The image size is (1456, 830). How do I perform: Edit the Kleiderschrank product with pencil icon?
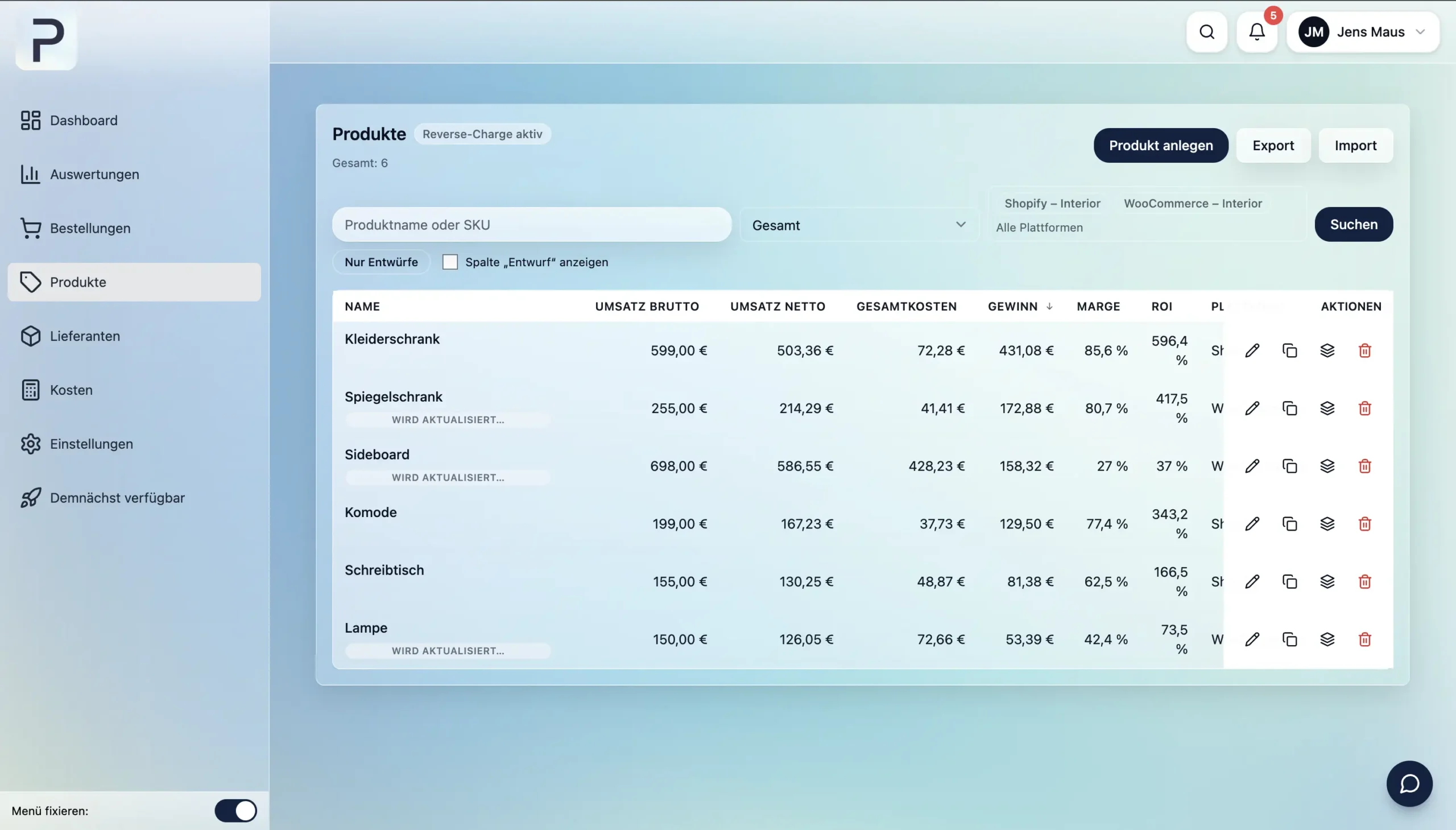point(1252,350)
